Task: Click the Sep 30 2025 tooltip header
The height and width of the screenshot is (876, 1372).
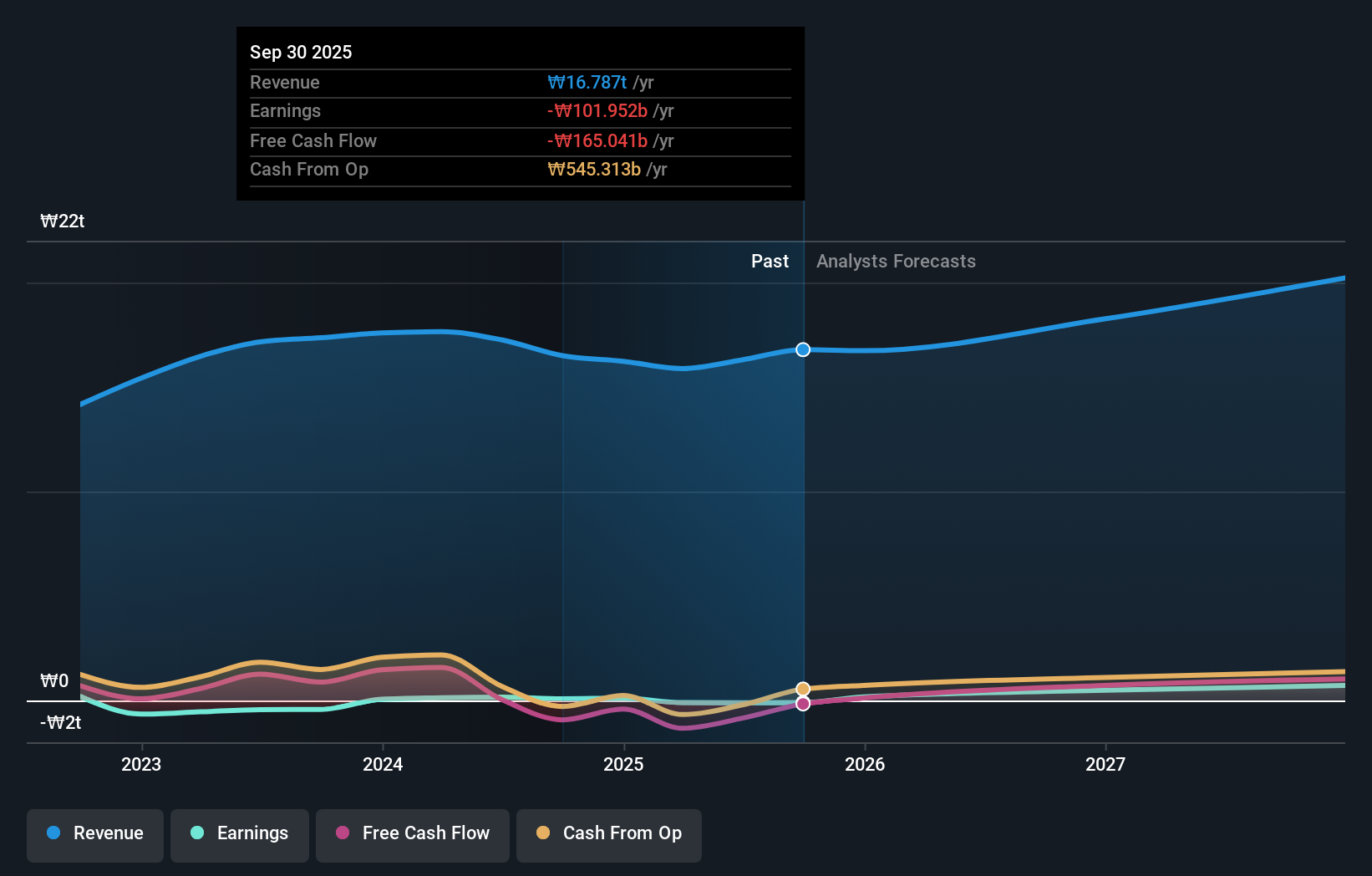Action: click(301, 52)
